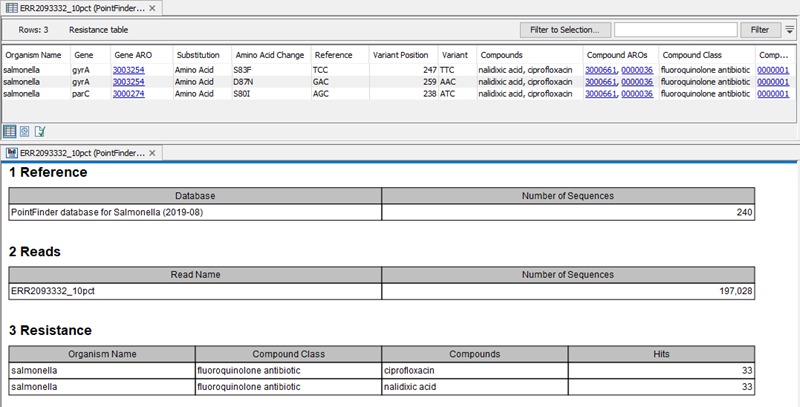Sort by Organism Name column header

(33, 54)
